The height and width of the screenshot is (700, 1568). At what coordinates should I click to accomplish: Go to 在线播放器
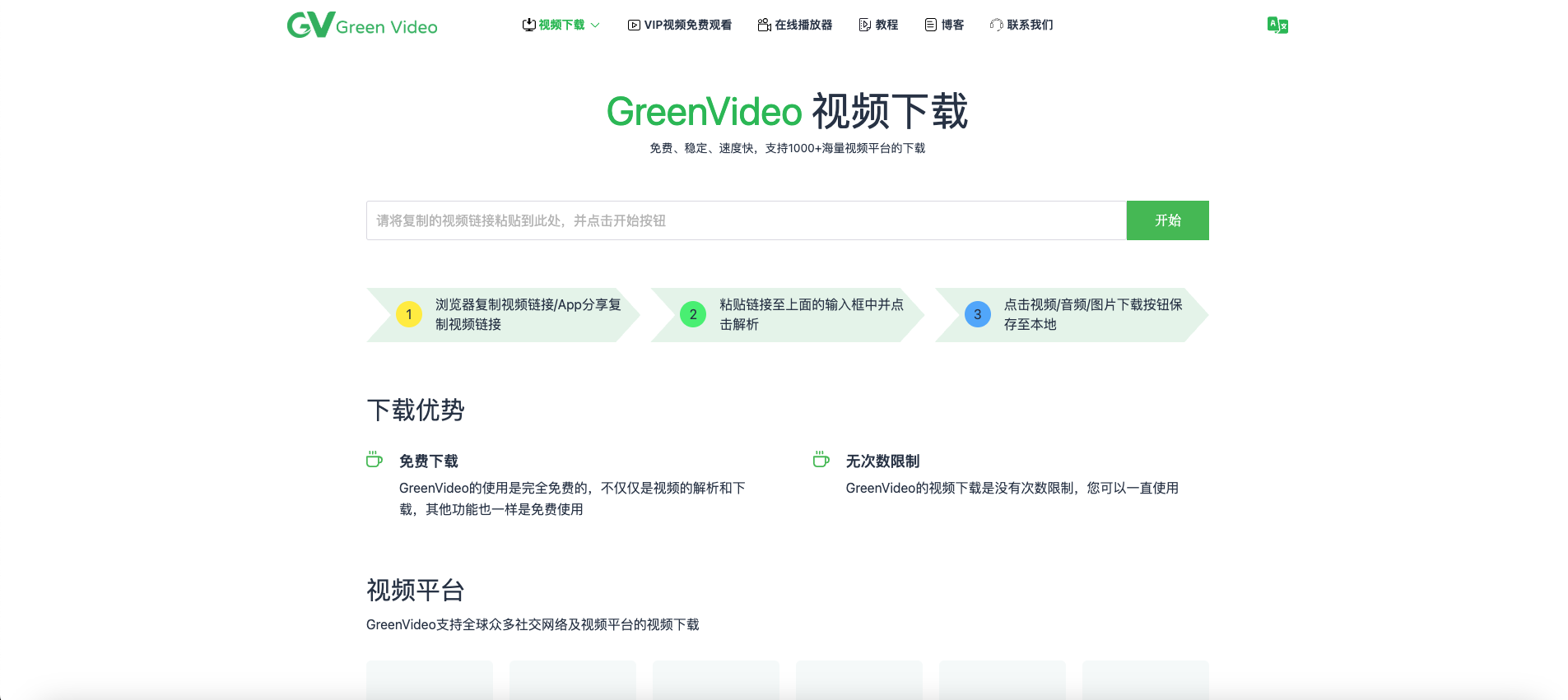(x=794, y=25)
